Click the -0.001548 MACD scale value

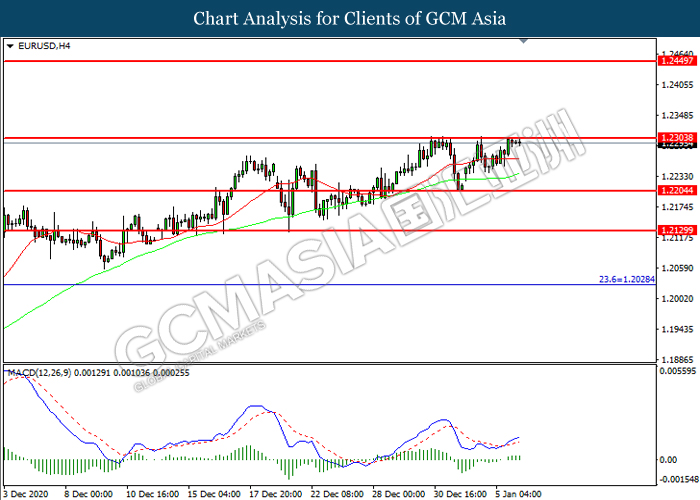679,479
